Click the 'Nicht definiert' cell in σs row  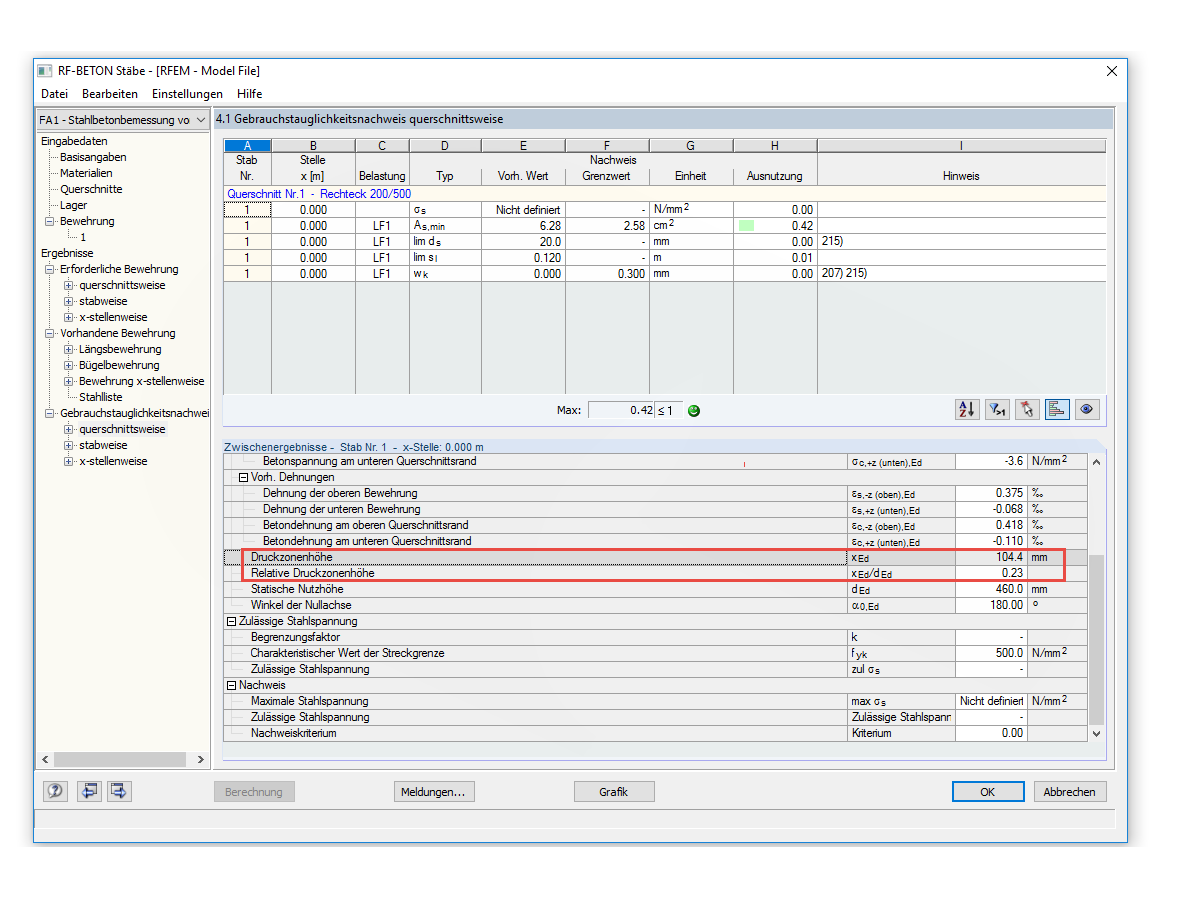click(x=523, y=210)
